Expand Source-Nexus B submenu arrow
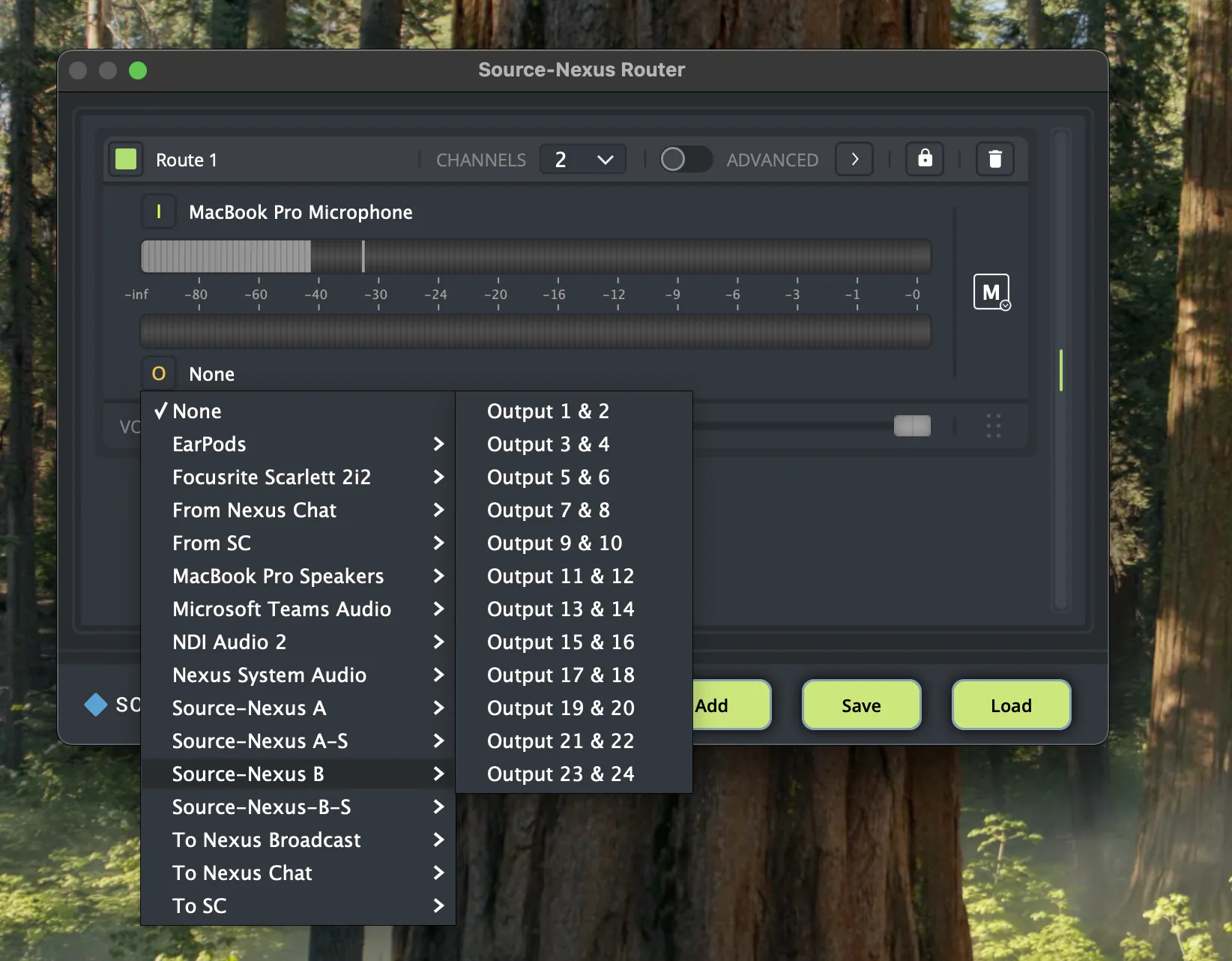The width and height of the screenshot is (1232, 961). [439, 774]
